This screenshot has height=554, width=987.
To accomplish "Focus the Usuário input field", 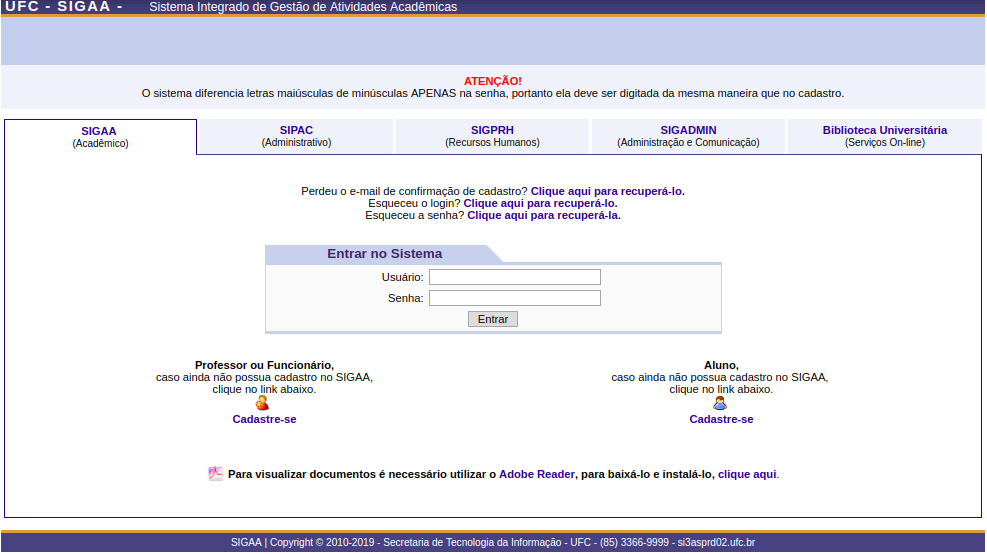I will pos(515,277).
